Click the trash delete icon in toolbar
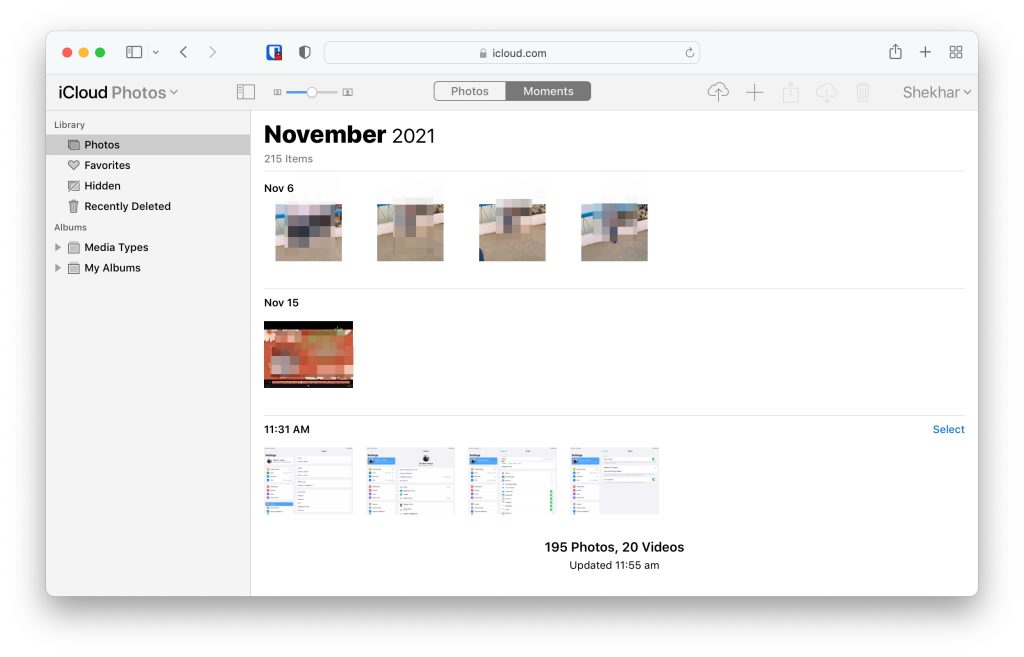Screen dimensions: 1024x657 tap(863, 92)
